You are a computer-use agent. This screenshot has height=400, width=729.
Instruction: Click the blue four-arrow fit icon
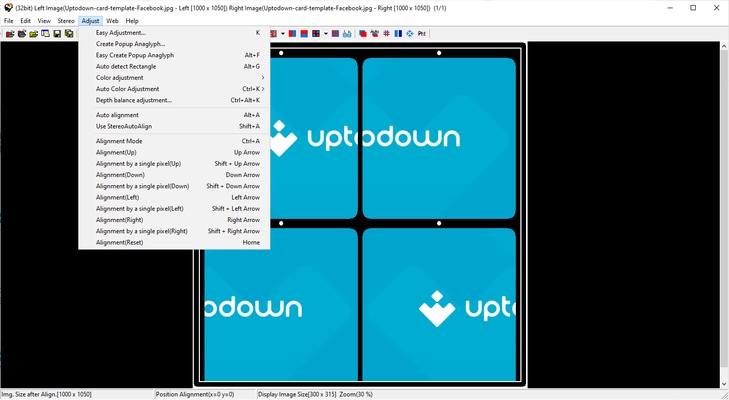410,33
